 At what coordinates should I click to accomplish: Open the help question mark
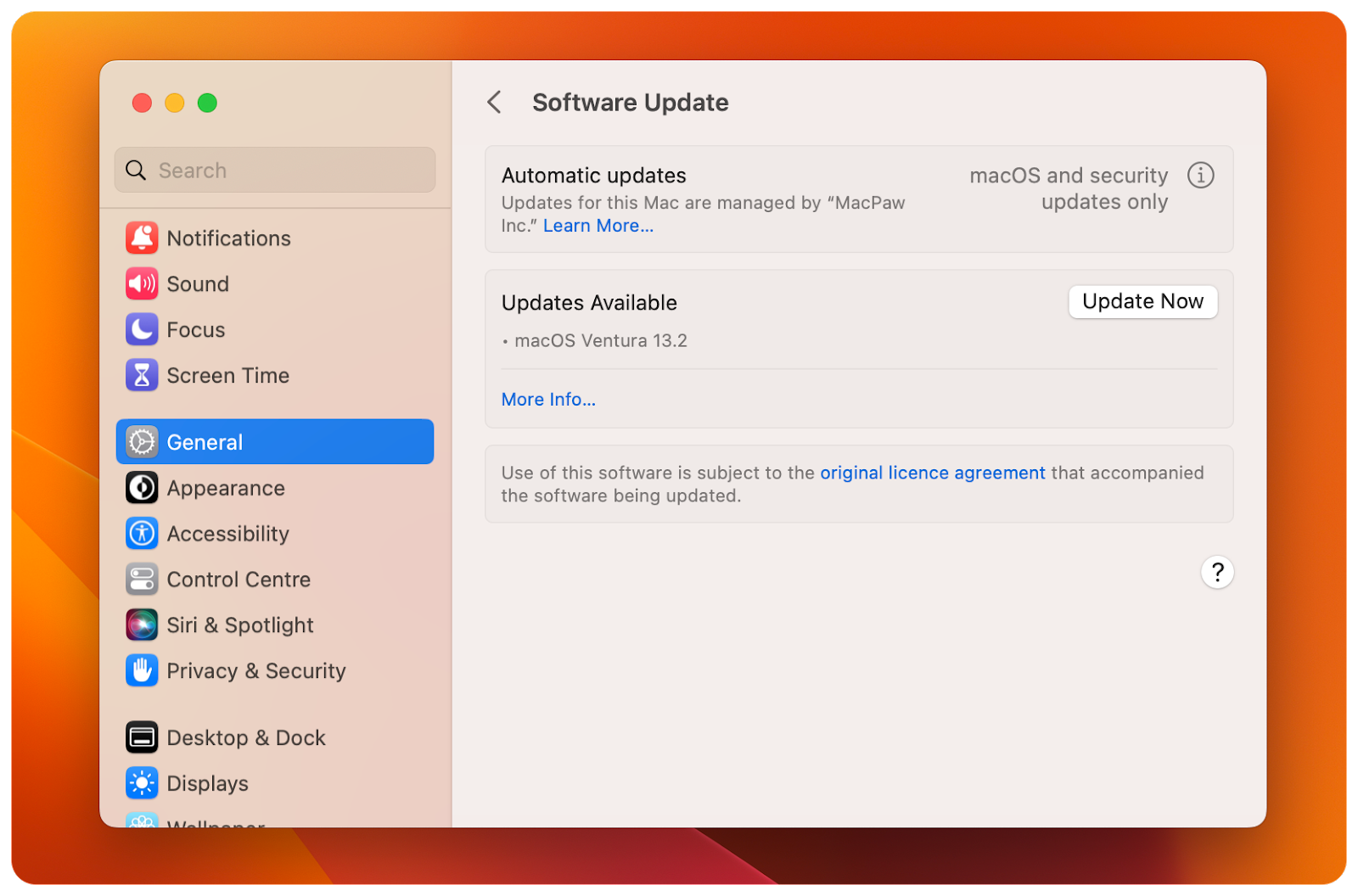point(1217,572)
